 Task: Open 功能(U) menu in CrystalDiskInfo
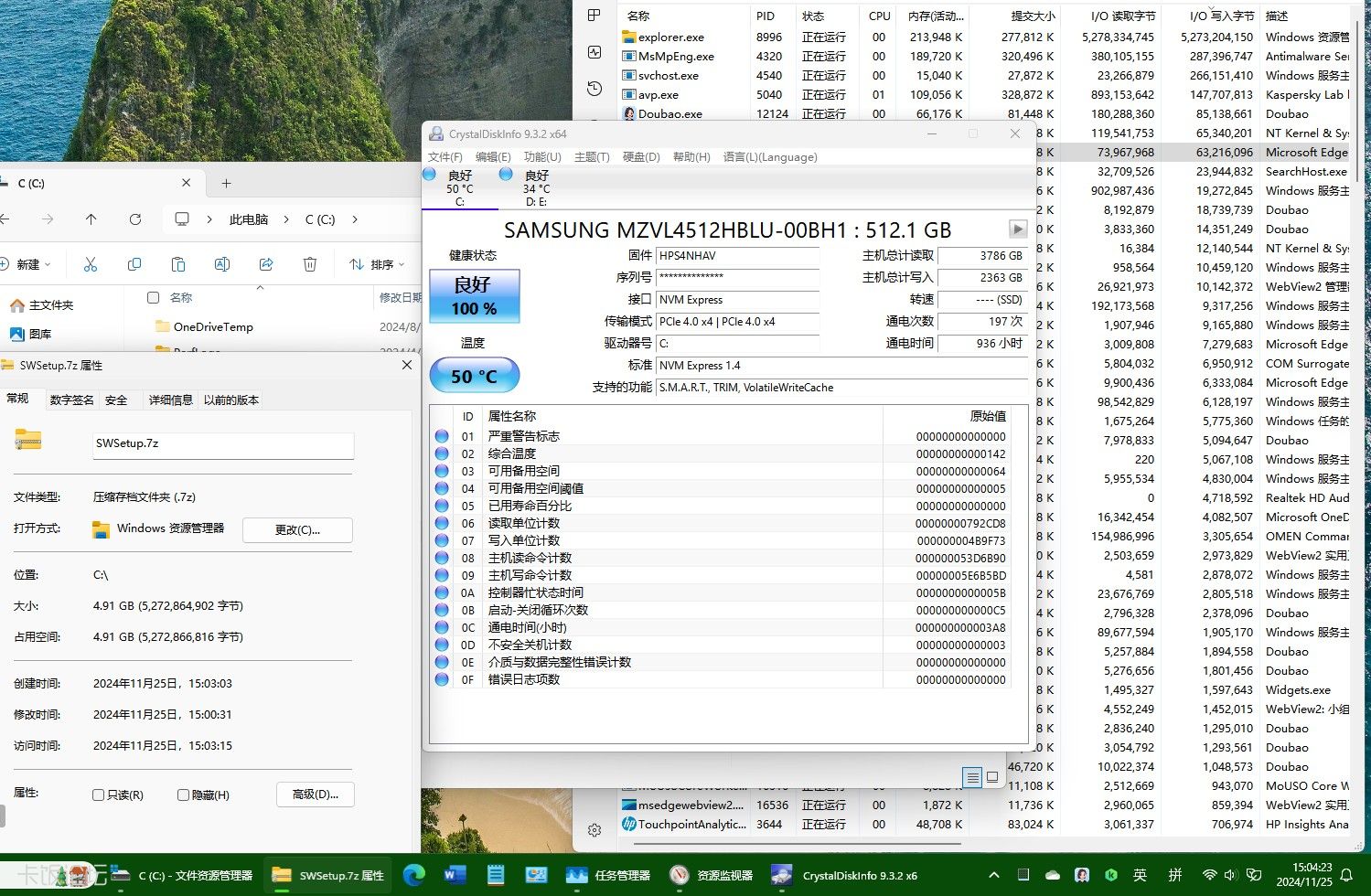click(542, 157)
